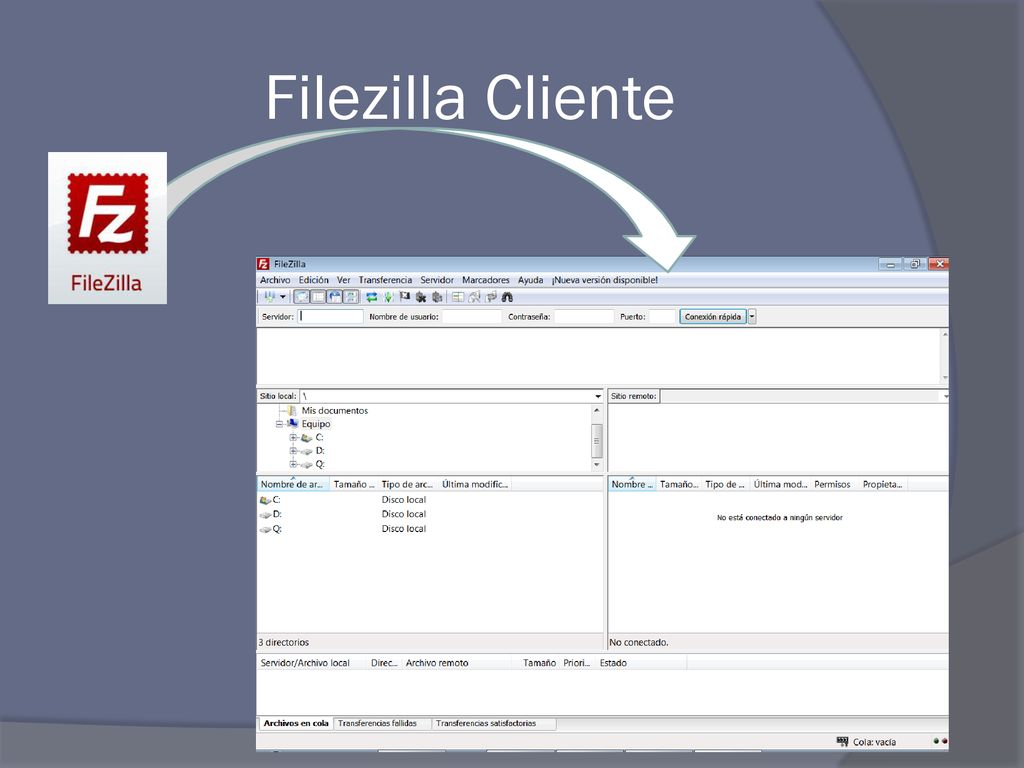Toggle directory comparison

pyautogui.click(x=474, y=297)
